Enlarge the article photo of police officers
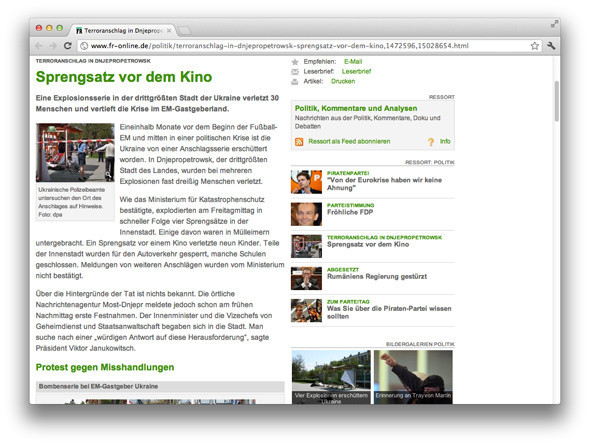The height and width of the screenshot is (445, 590). click(75, 152)
